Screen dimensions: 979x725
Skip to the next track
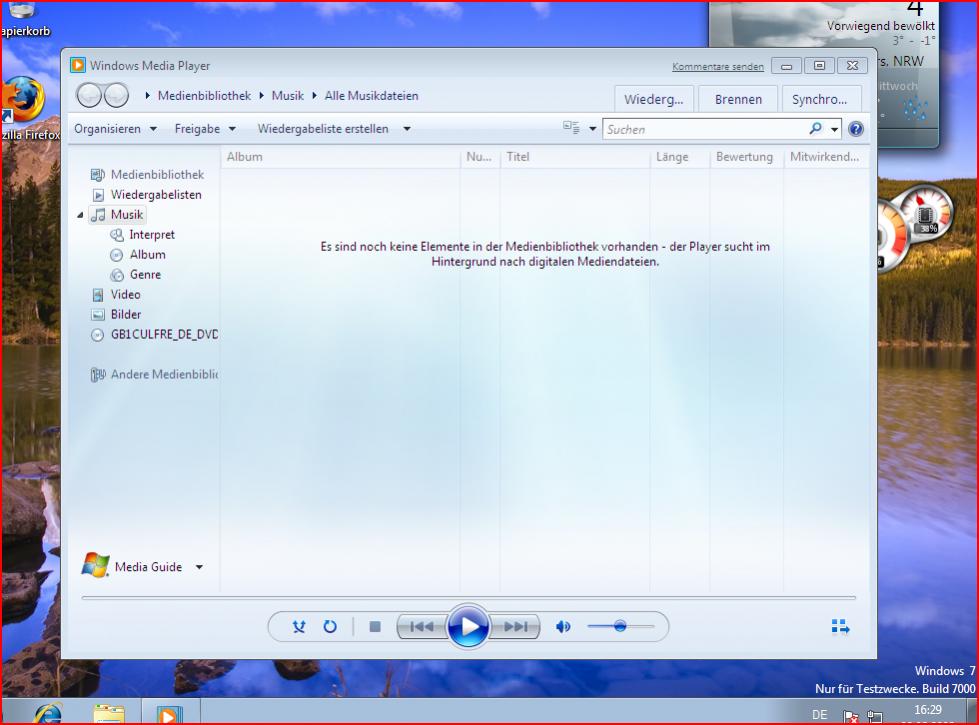[515, 626]
